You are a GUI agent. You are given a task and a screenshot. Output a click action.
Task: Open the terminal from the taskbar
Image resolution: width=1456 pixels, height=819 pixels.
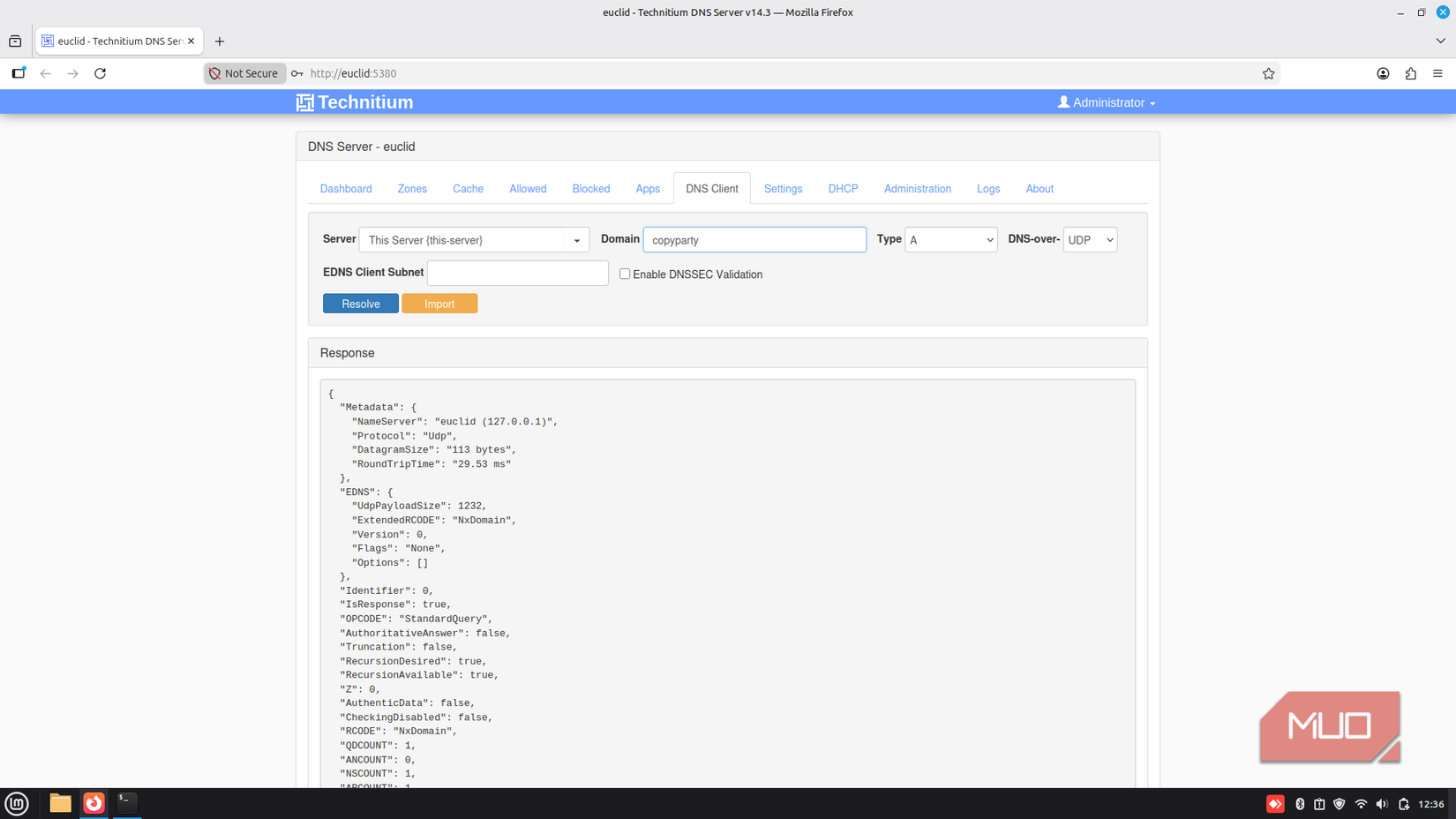click(x=126, y=804)
